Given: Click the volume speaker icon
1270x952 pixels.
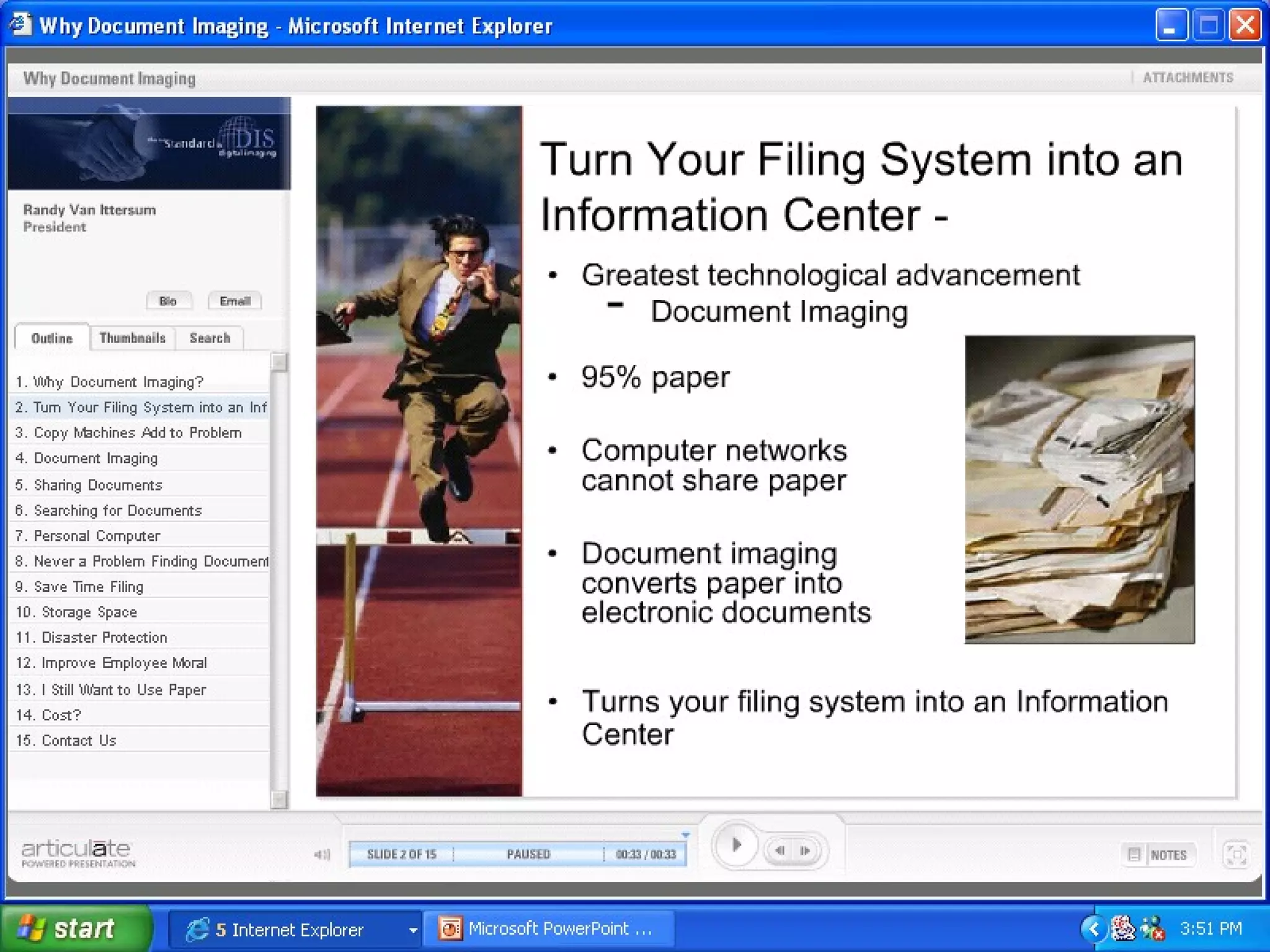Looking at the screenshot, I should pos(322,855).
